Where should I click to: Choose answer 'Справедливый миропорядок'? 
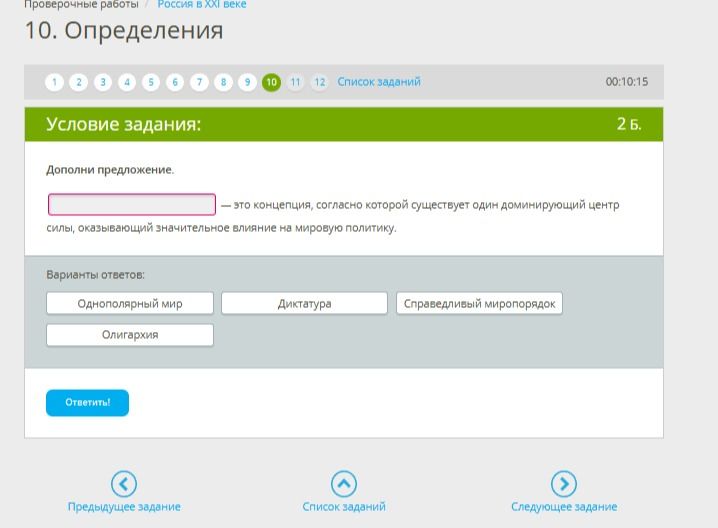coord(479,304)
